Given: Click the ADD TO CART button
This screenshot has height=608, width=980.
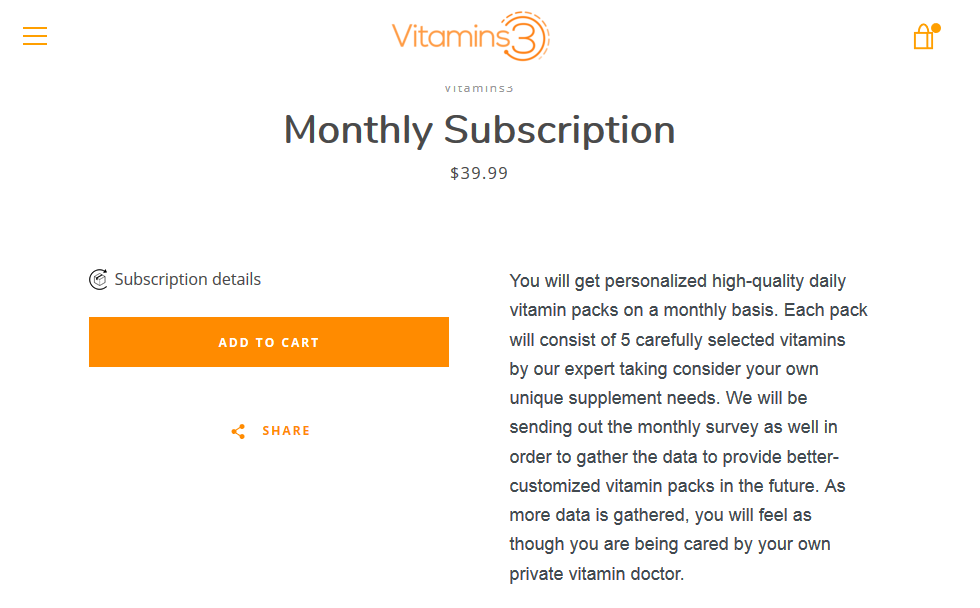Looking at the screenshot, I should (268, 341).
